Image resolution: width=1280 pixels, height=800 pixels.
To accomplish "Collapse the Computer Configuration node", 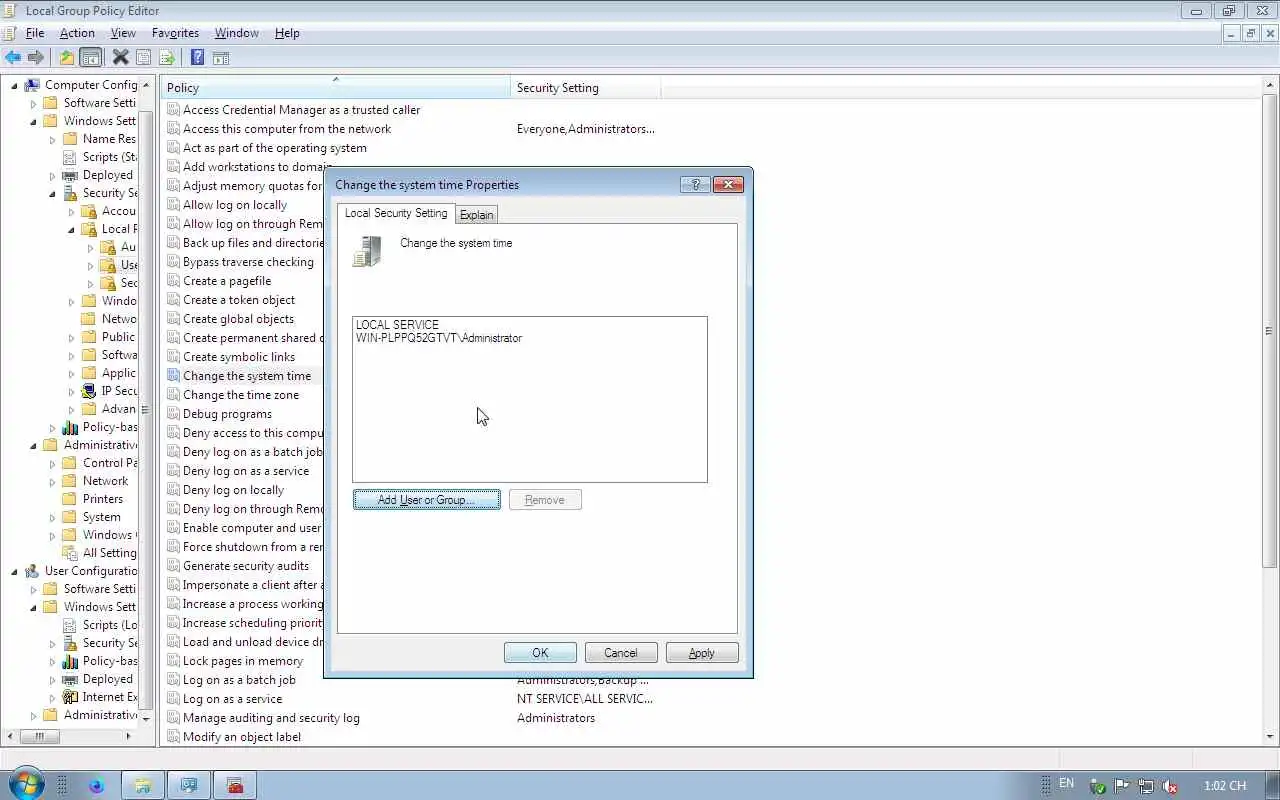I will coord(14,85).
